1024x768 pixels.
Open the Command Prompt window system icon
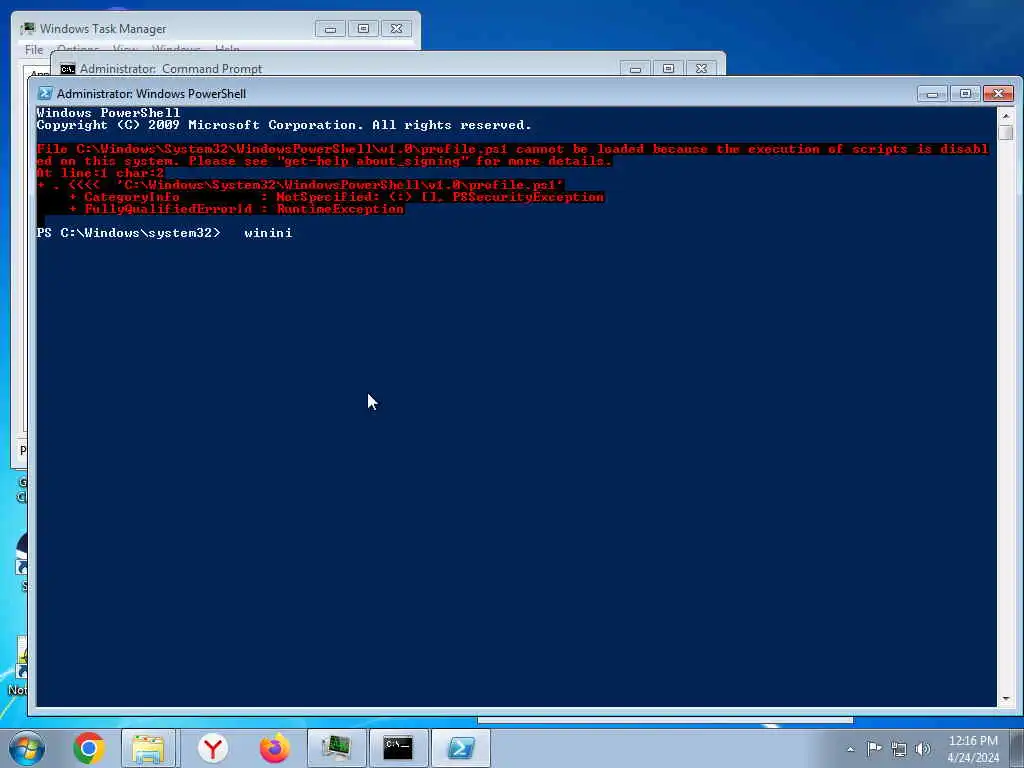[68, 69]
